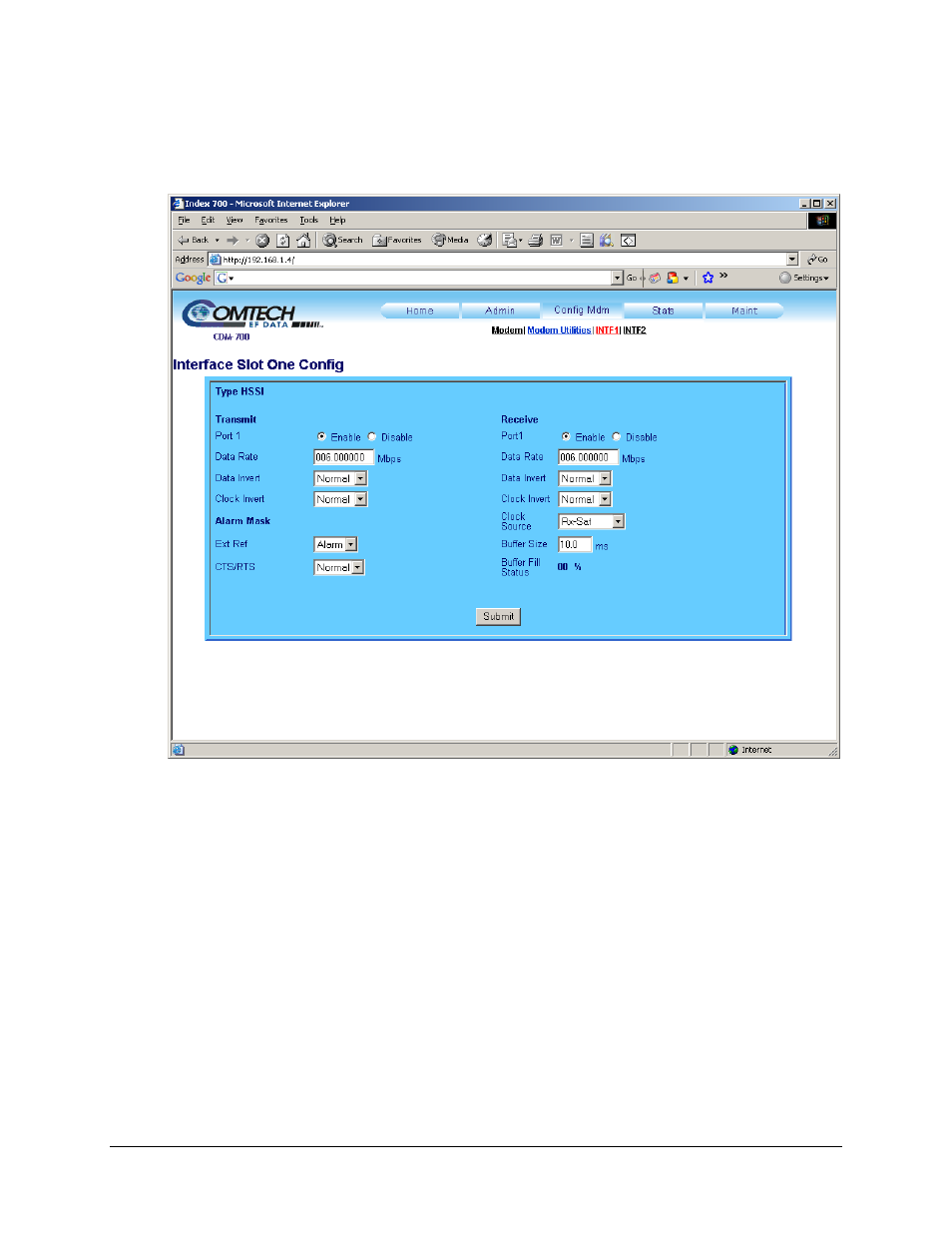952x1233 pixels.
Task: Click the Google toolbar search field
Action: (420, 279)
